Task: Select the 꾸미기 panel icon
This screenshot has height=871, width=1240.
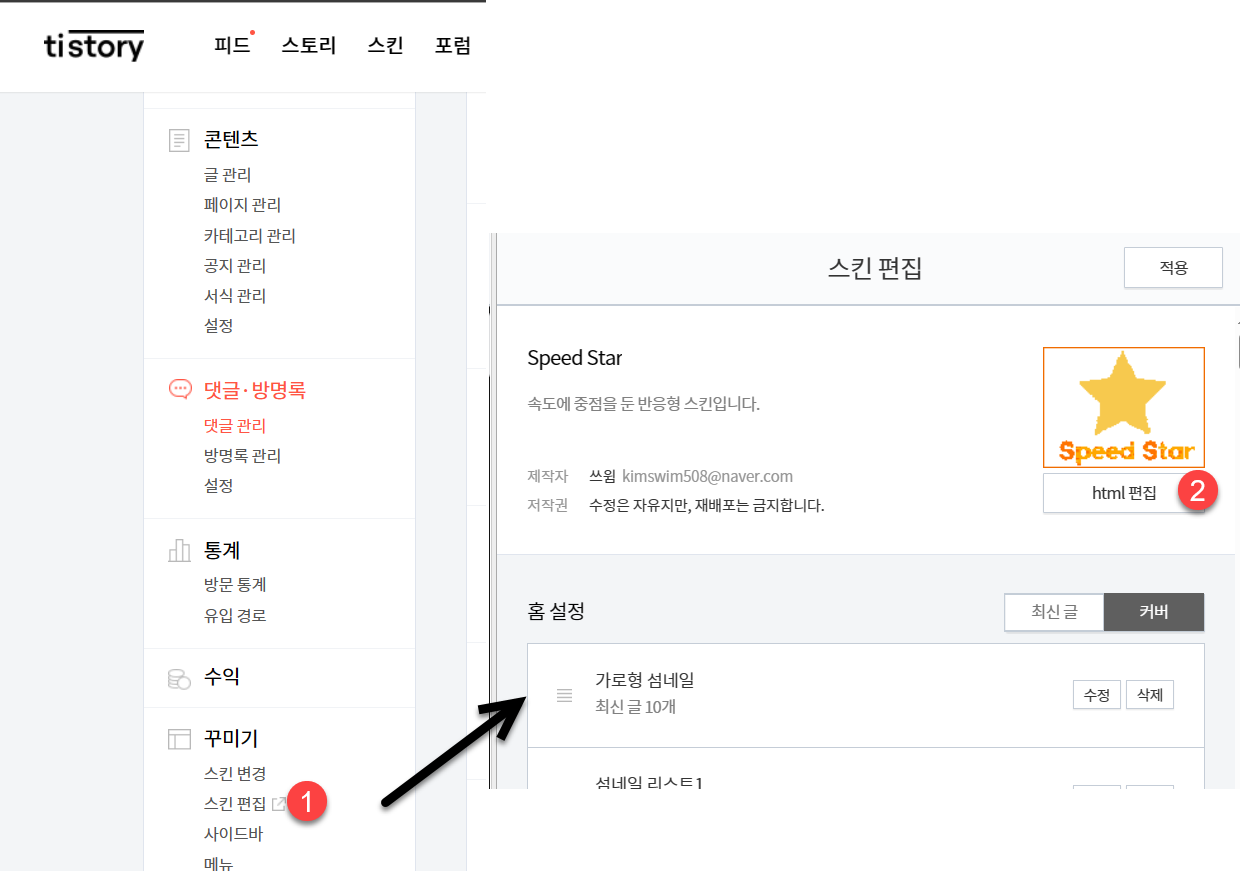Action: click(180, 738)
